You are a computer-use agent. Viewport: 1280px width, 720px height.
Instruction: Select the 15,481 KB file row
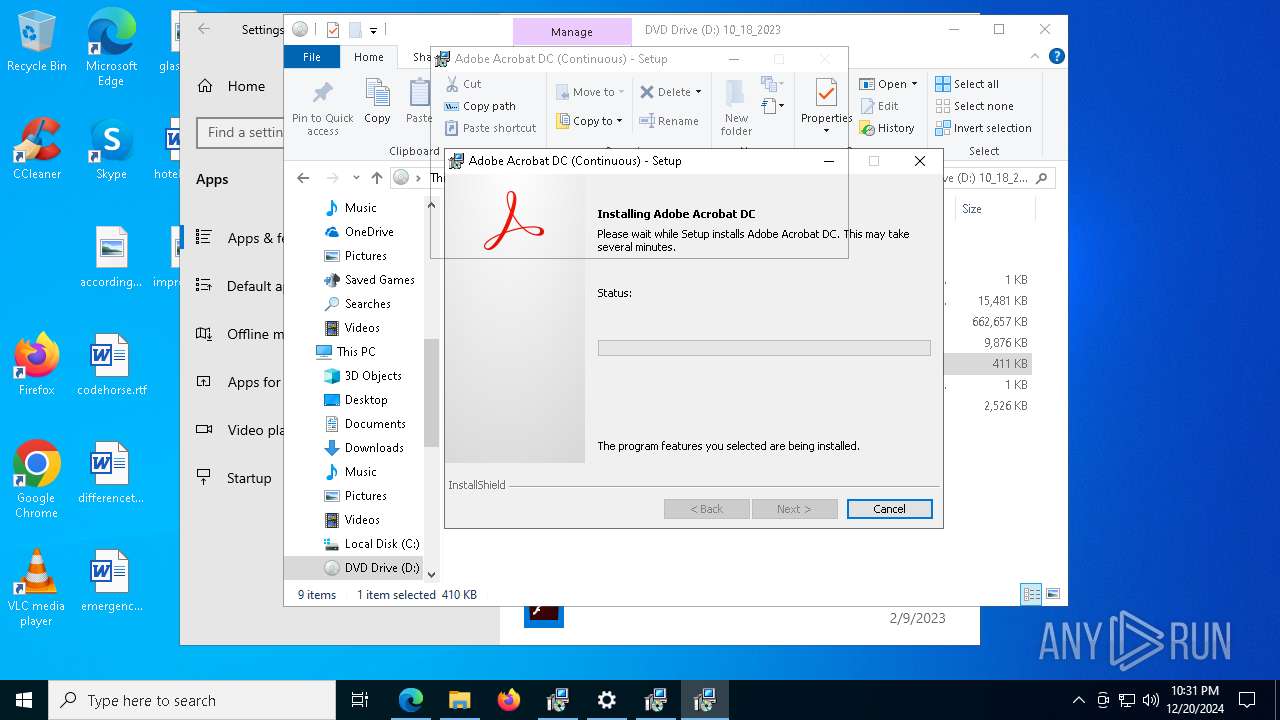1002,301
